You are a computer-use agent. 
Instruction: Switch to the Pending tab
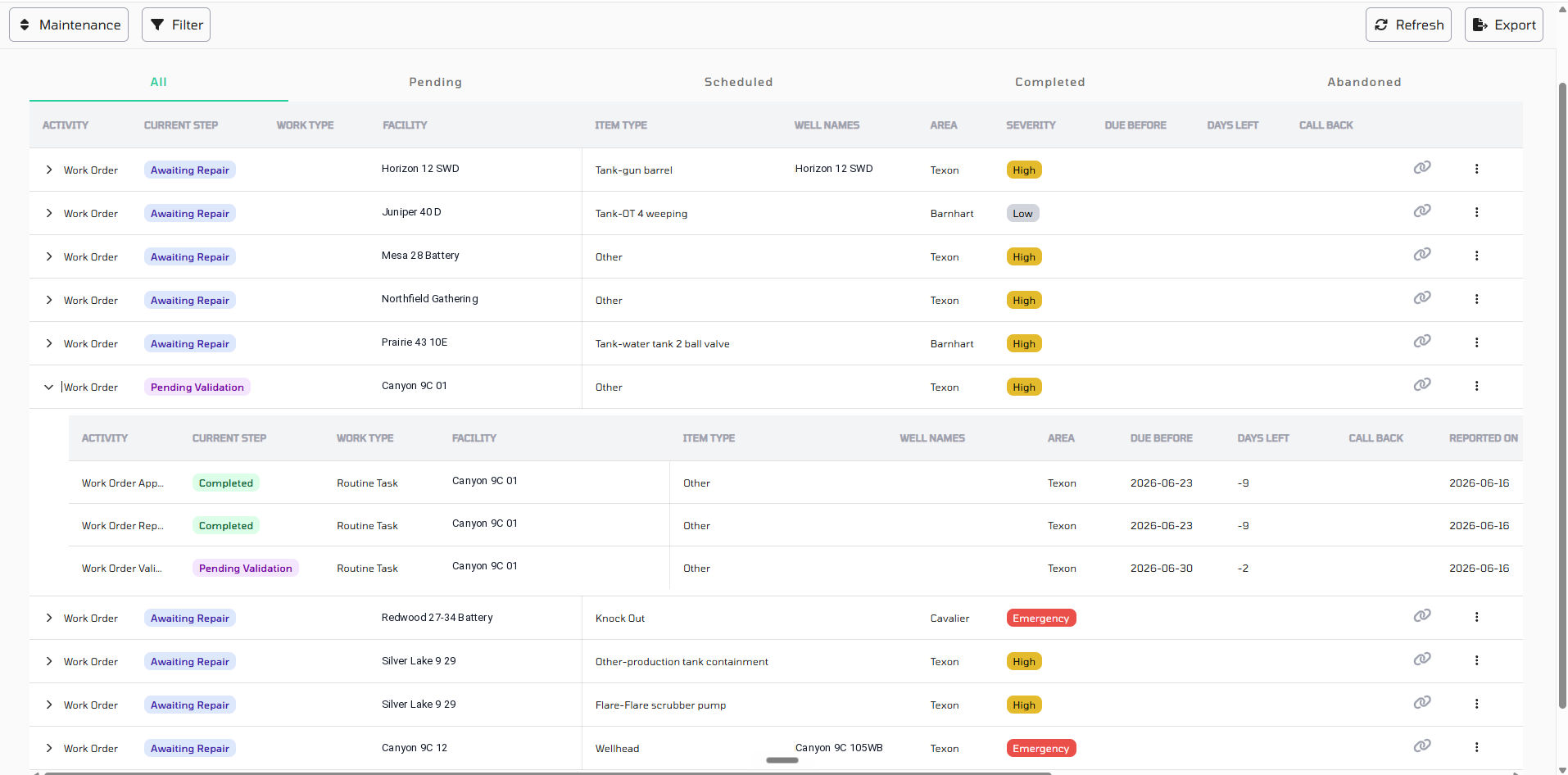pyautogui.click(x=436, y=82)
